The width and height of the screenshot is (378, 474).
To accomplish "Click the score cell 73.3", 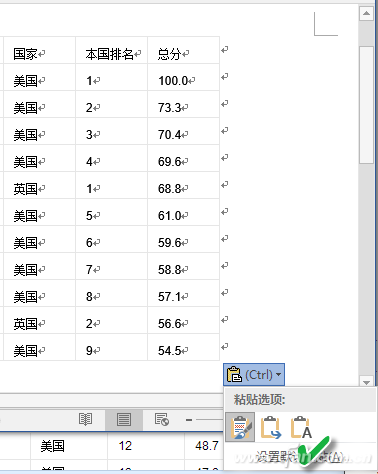I will pos(184,104).
